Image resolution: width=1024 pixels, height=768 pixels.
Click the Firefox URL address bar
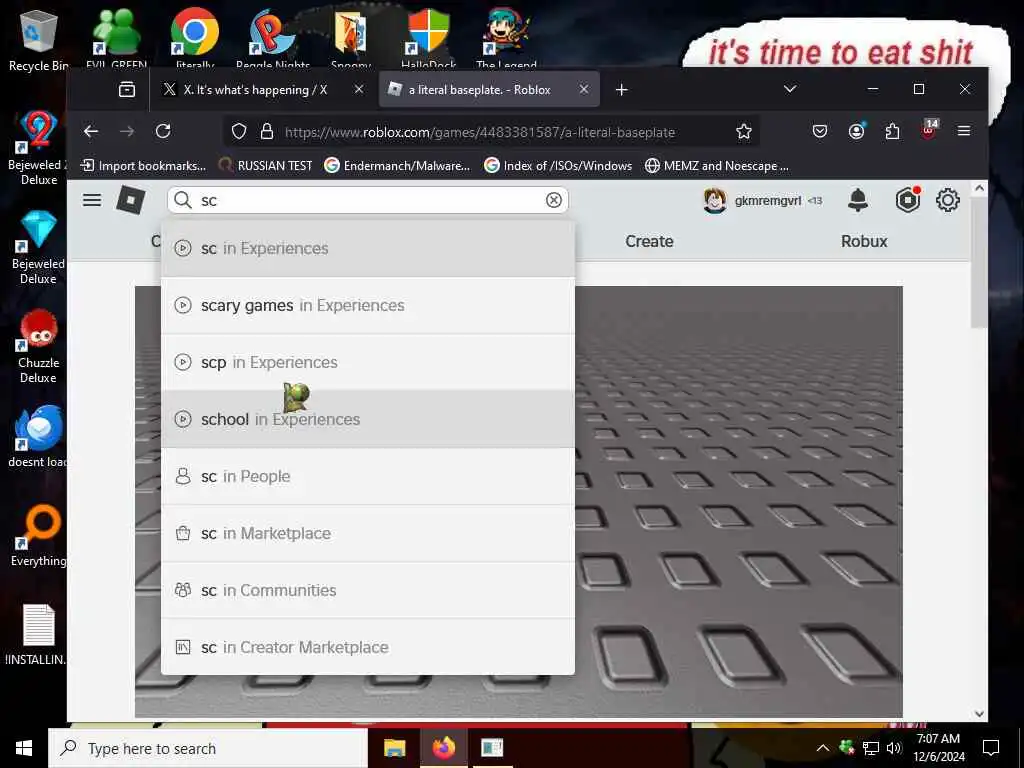click(x=490, y=132)
